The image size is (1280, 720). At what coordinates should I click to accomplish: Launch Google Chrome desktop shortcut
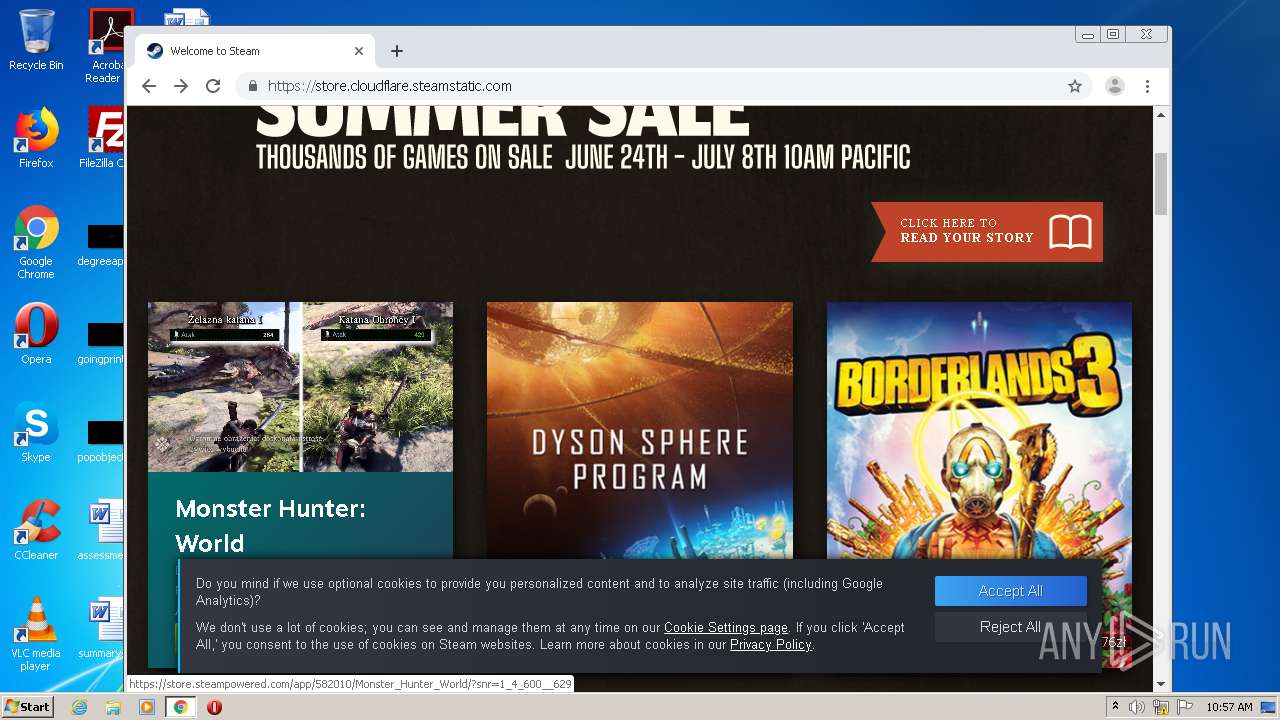coord(36,242)
